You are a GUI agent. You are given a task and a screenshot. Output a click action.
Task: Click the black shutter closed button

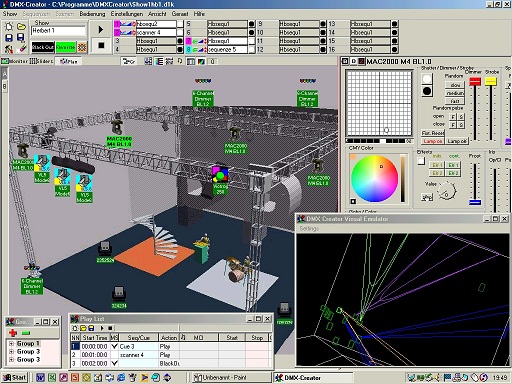click(x=427, y=91)
